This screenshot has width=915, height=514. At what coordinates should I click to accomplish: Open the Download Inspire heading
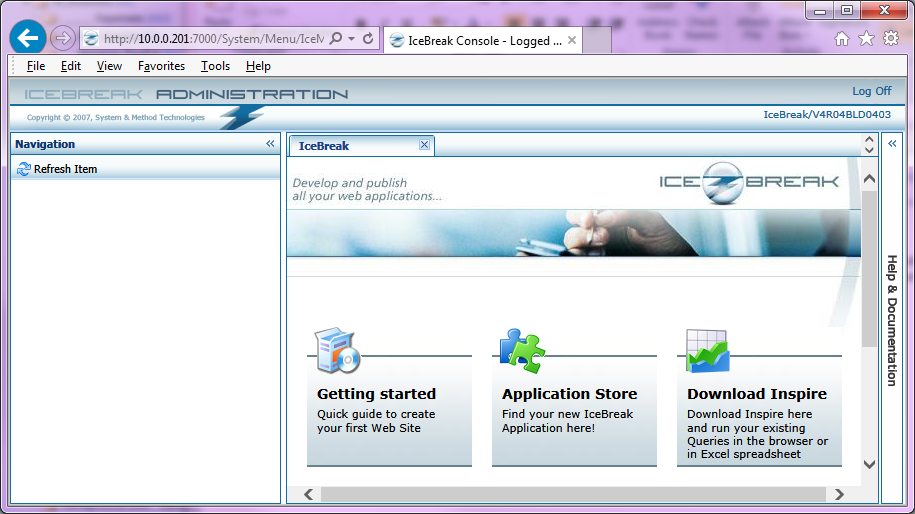pos(757,394)
